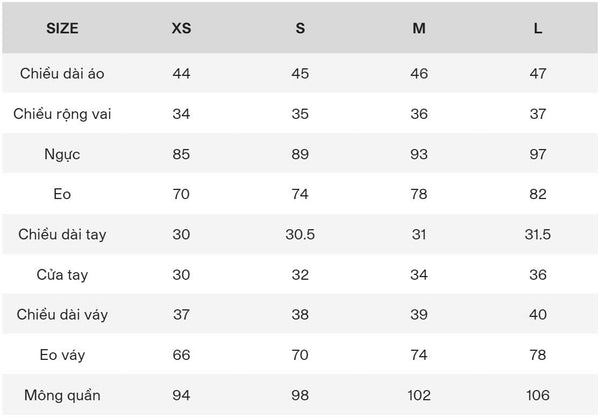Click the L size column header

(538, 28)
